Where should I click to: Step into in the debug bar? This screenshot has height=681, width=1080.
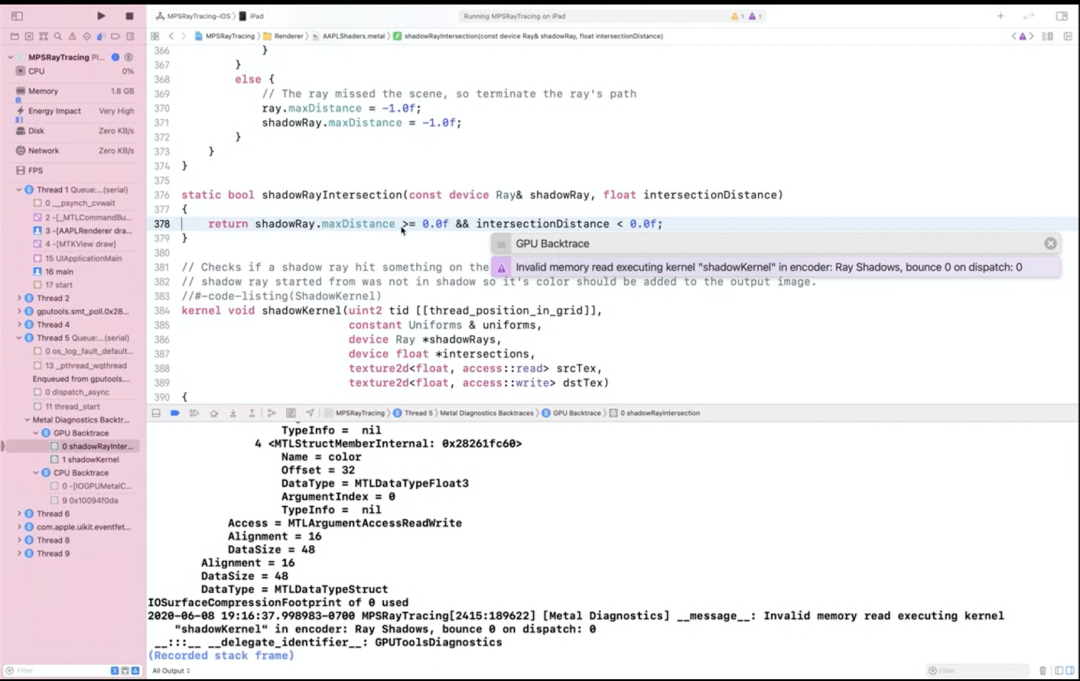coord(233,413)
